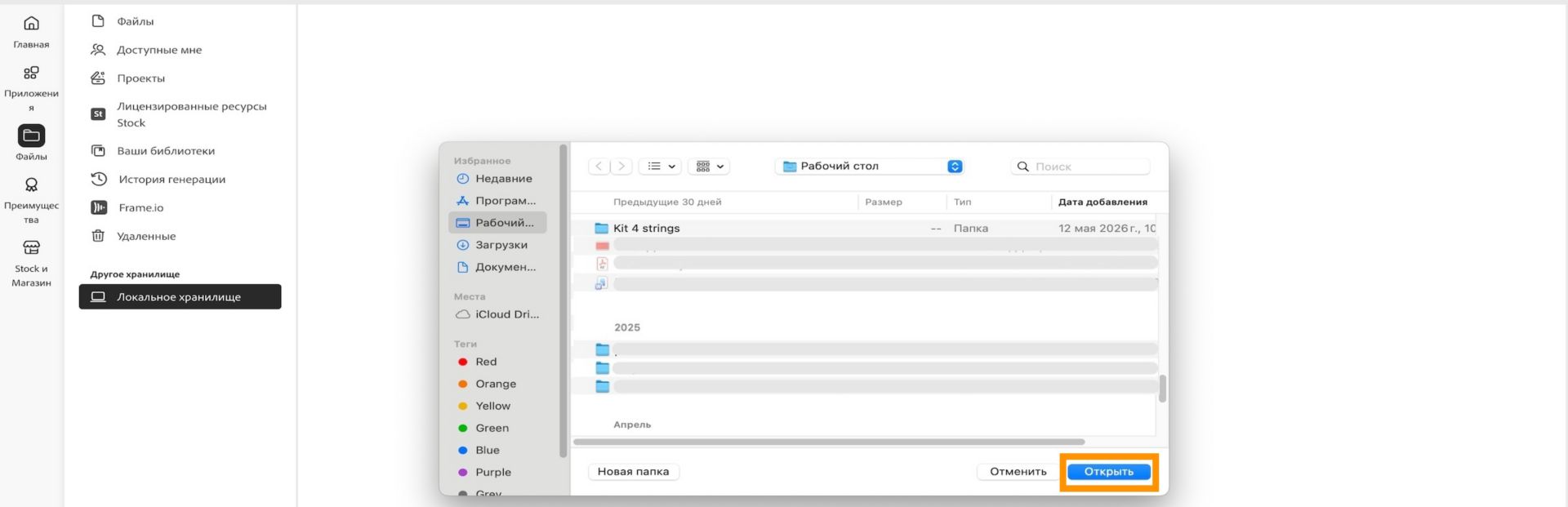Click the file list horizontal scrollbar
1568x507 pixels.
pyautogui.click(x=829, y=442)
